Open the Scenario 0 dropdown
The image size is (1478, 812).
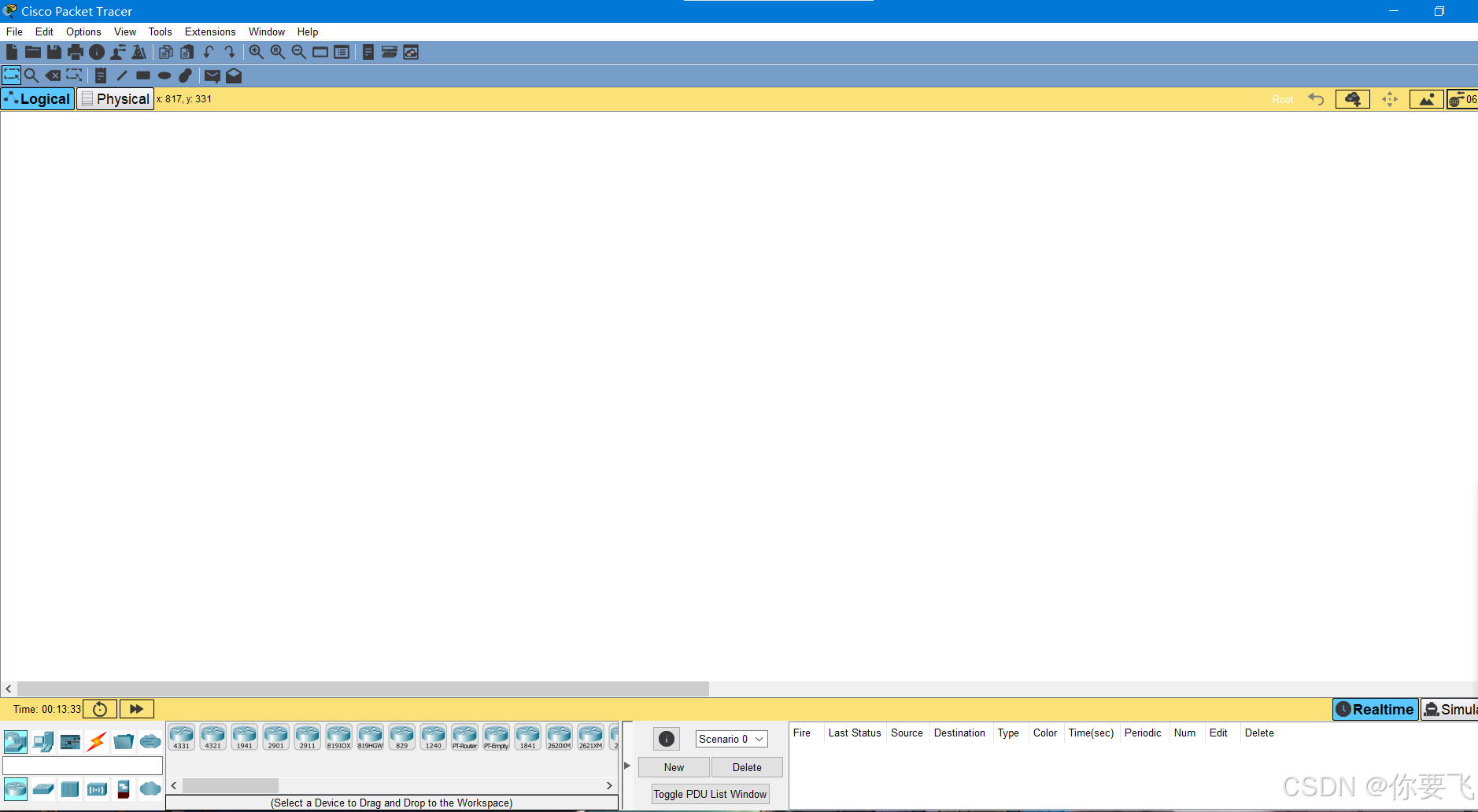[732, 739]
